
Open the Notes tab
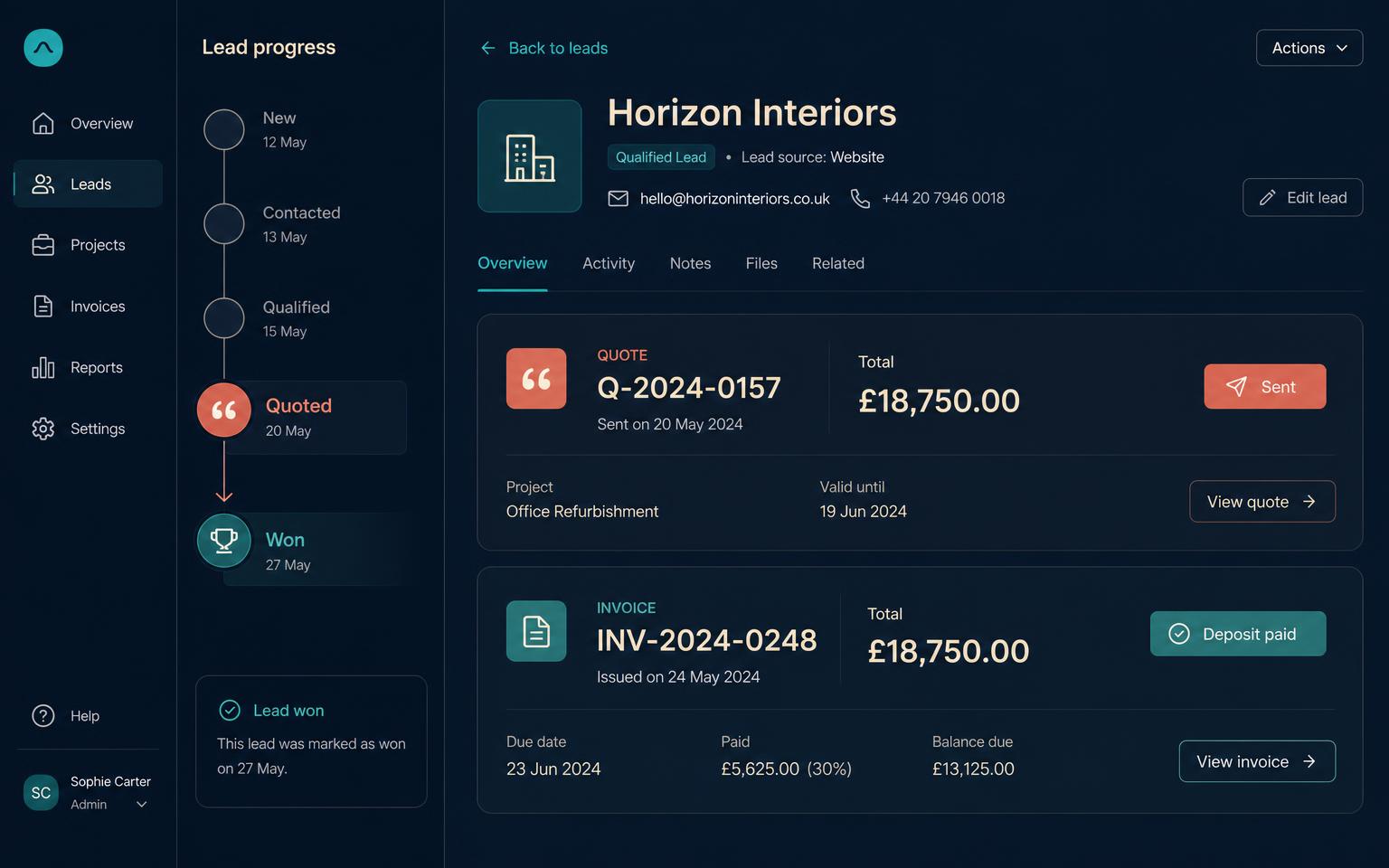690,263
